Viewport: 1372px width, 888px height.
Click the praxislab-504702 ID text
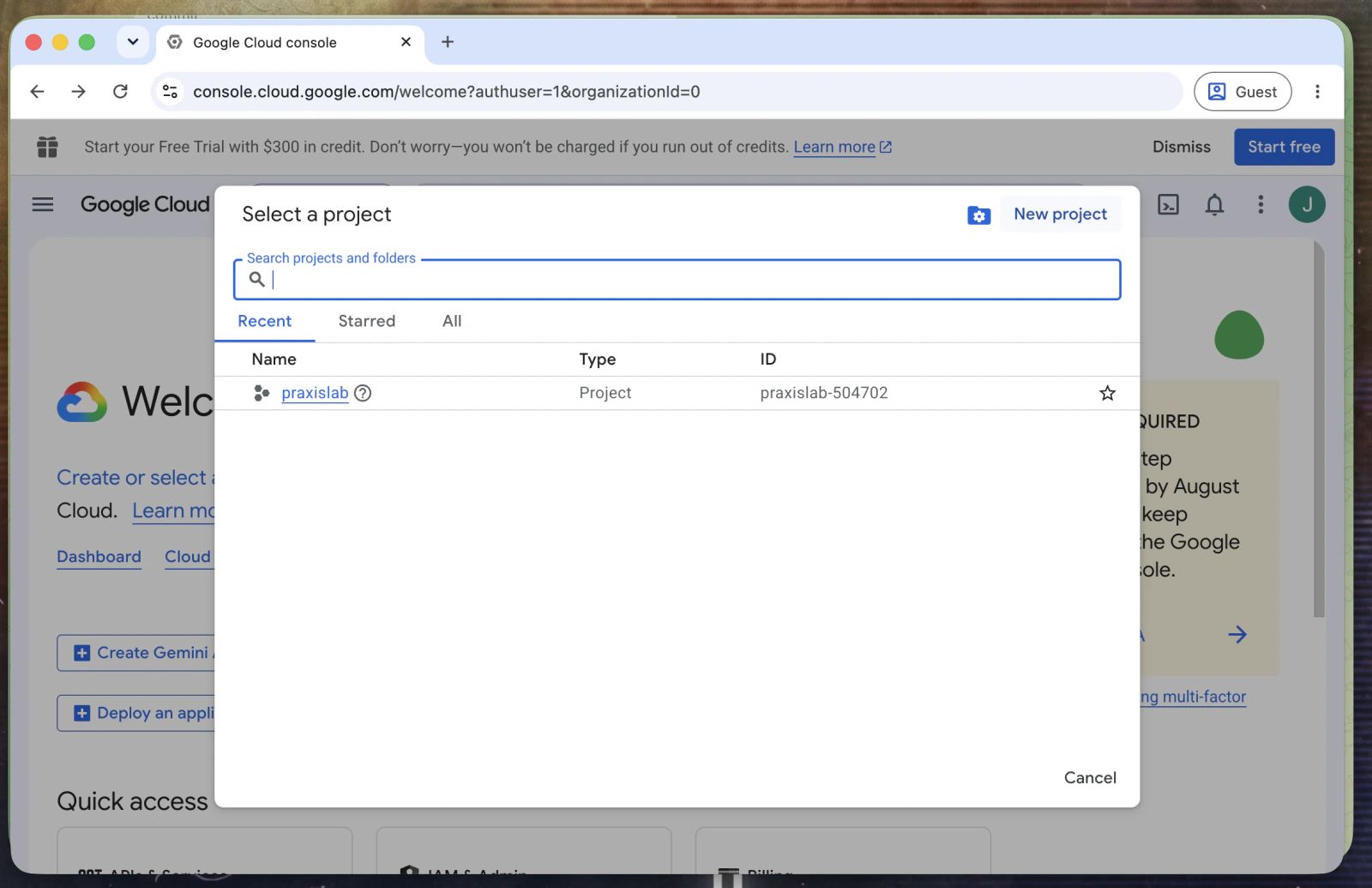point(824,393)
